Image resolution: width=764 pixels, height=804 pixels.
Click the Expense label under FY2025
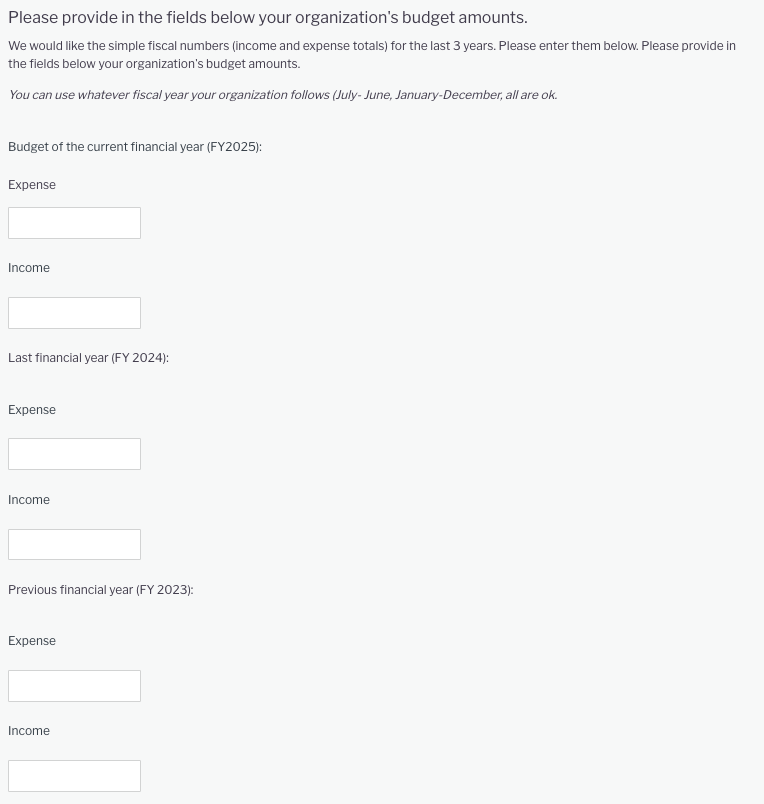(x=32, y=185)
